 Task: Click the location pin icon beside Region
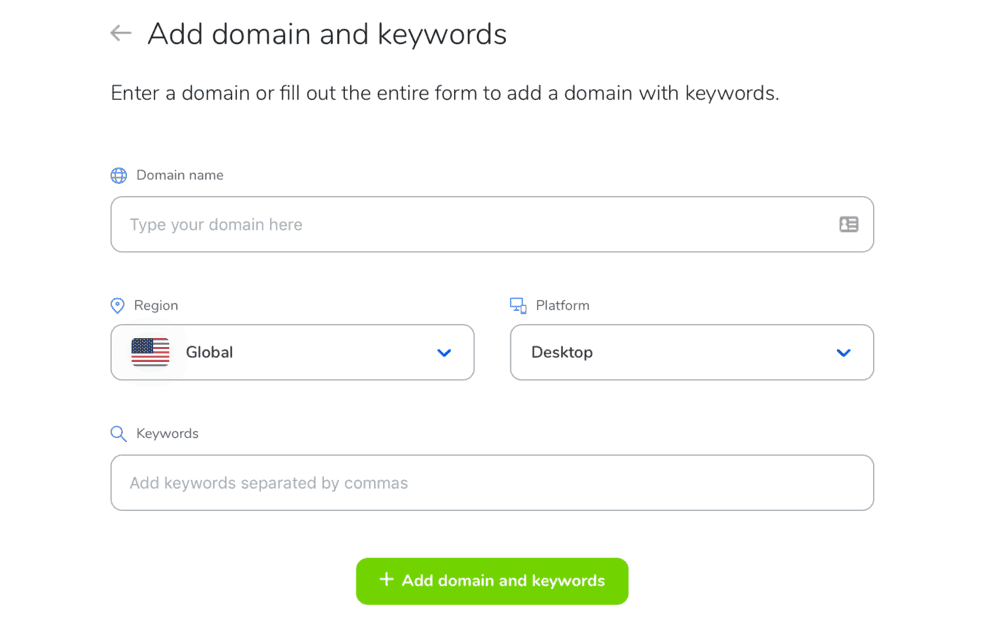(x=117, y=305)
